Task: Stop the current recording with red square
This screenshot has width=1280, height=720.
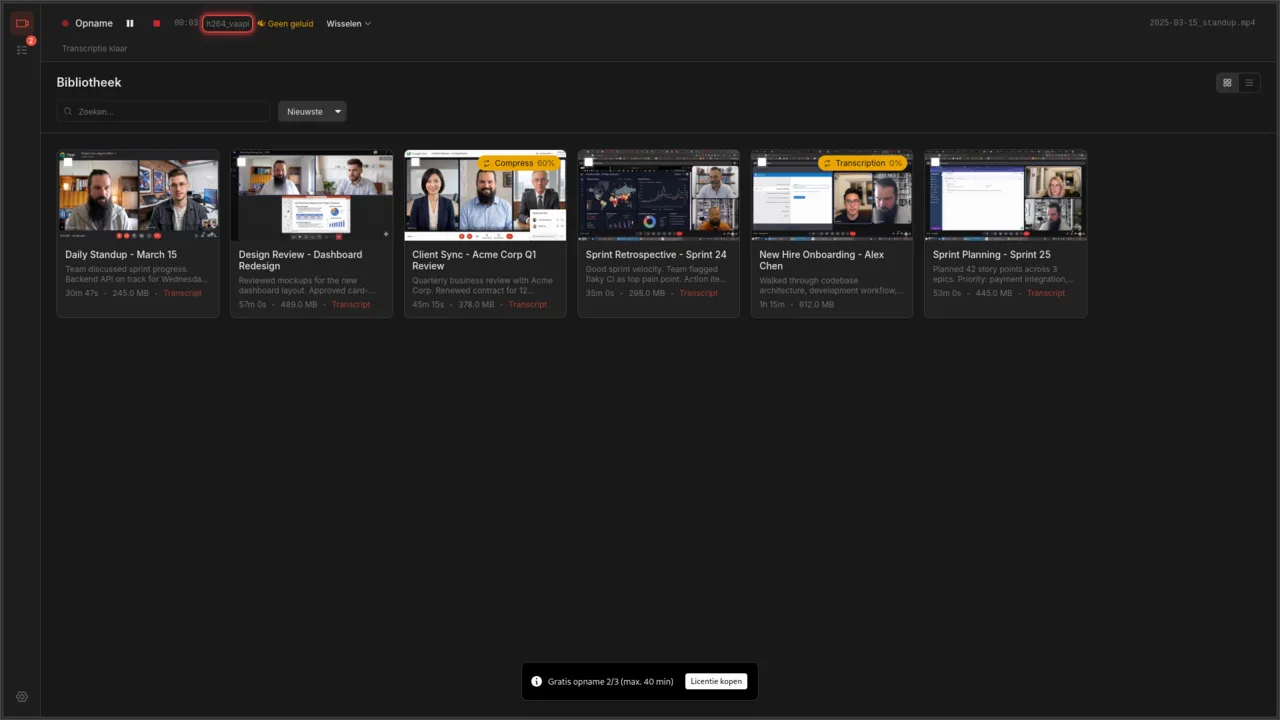Action: [x=156, y=23]
